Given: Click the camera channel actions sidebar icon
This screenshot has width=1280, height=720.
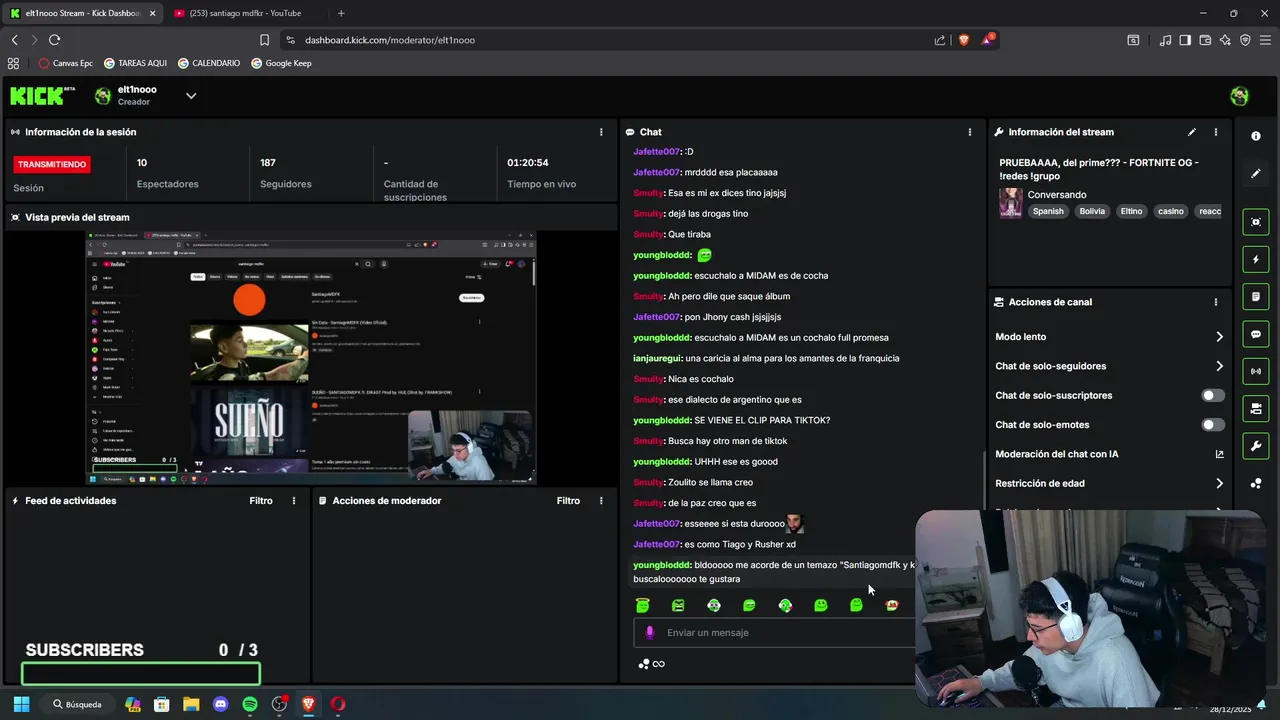Looking at the screenshot, I should 1256,408.
